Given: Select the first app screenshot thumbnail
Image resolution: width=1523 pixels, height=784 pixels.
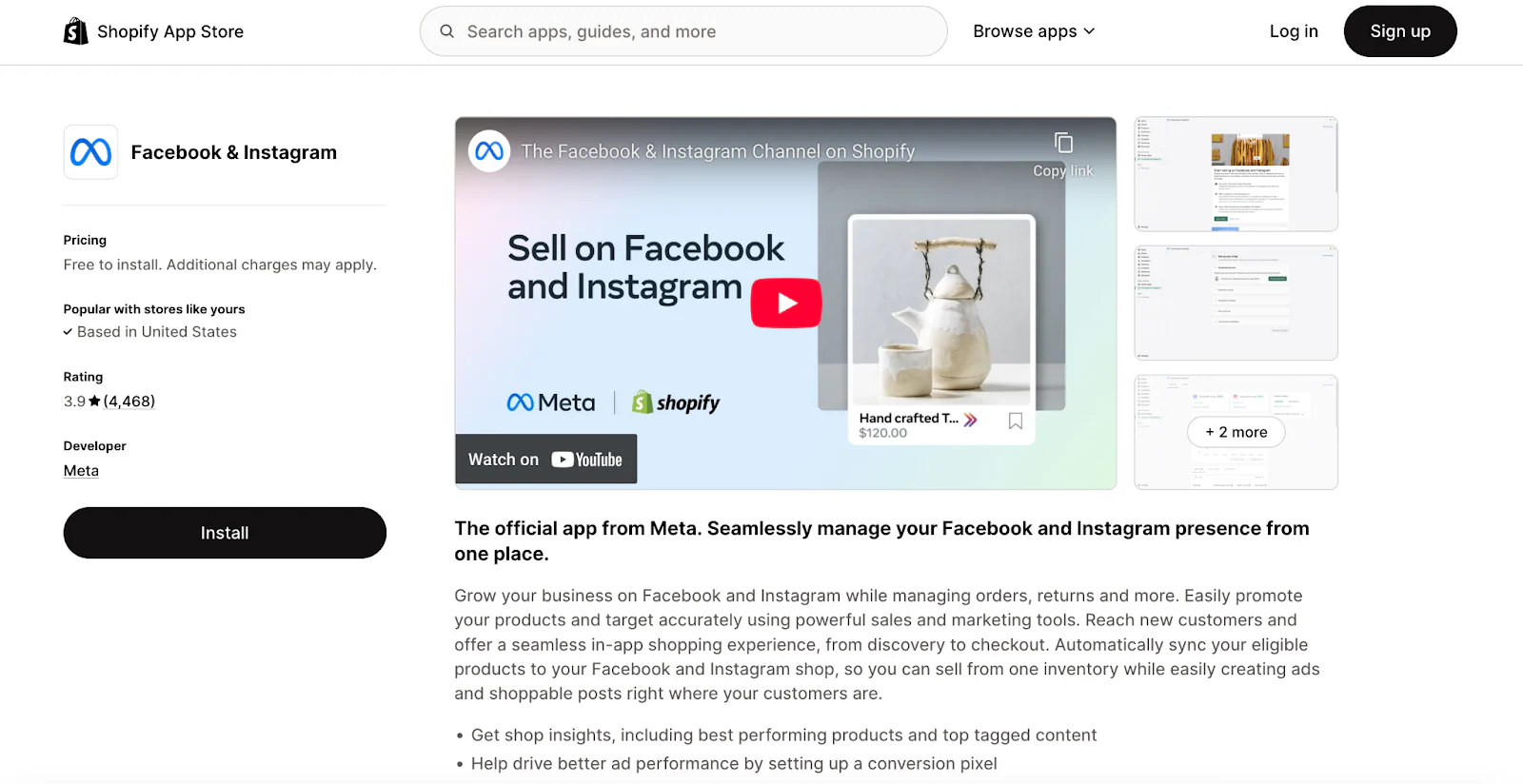Looking at the screenshot, I should click(1235, 173).
